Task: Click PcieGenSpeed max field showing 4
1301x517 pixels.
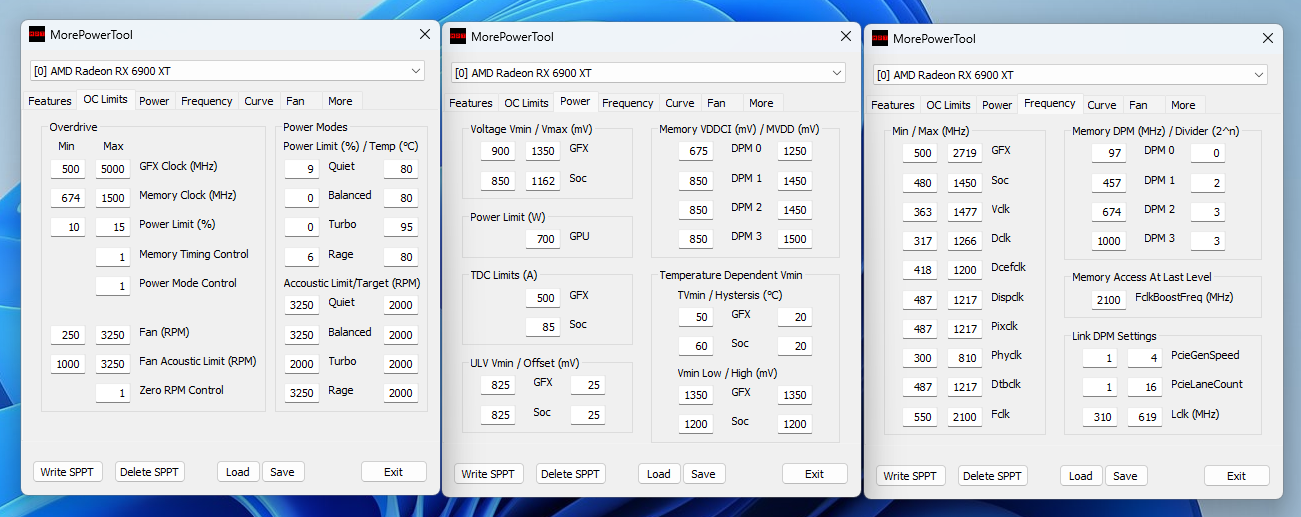Action: pos(1145,358)
